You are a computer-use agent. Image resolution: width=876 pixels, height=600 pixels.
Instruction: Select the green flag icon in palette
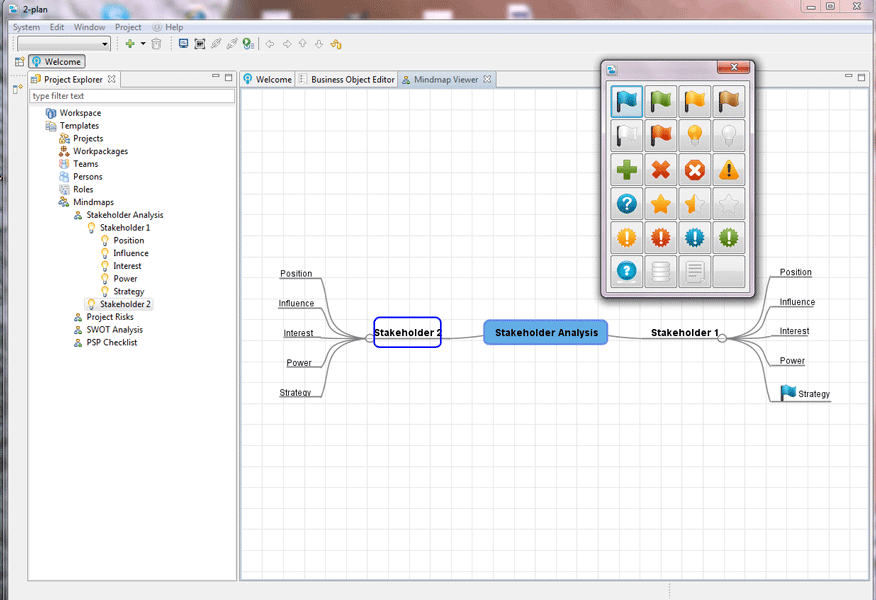pos(661,101)
